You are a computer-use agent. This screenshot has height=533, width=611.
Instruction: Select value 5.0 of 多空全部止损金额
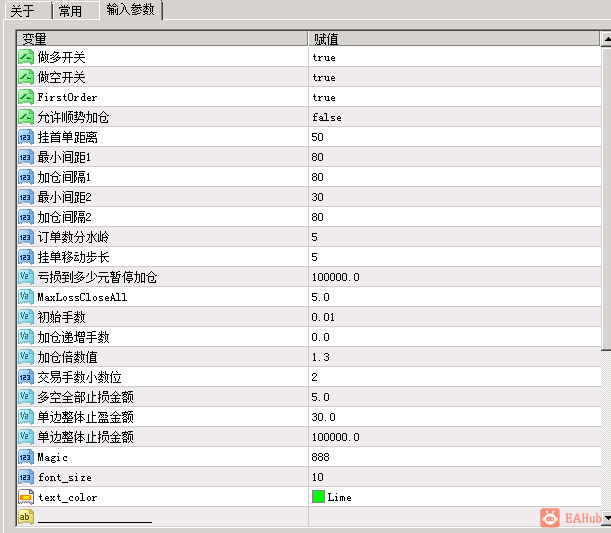320,397
